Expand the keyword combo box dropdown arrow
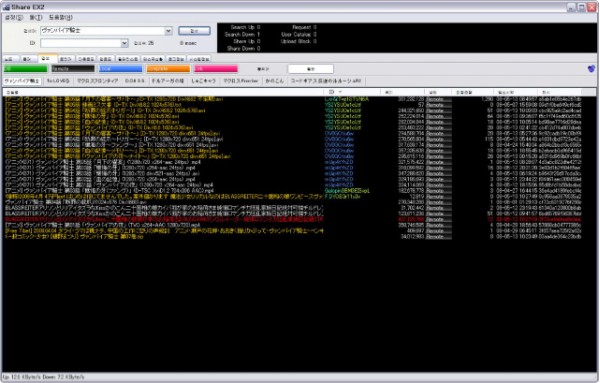600x383 pixels. [x=168, y=31]
